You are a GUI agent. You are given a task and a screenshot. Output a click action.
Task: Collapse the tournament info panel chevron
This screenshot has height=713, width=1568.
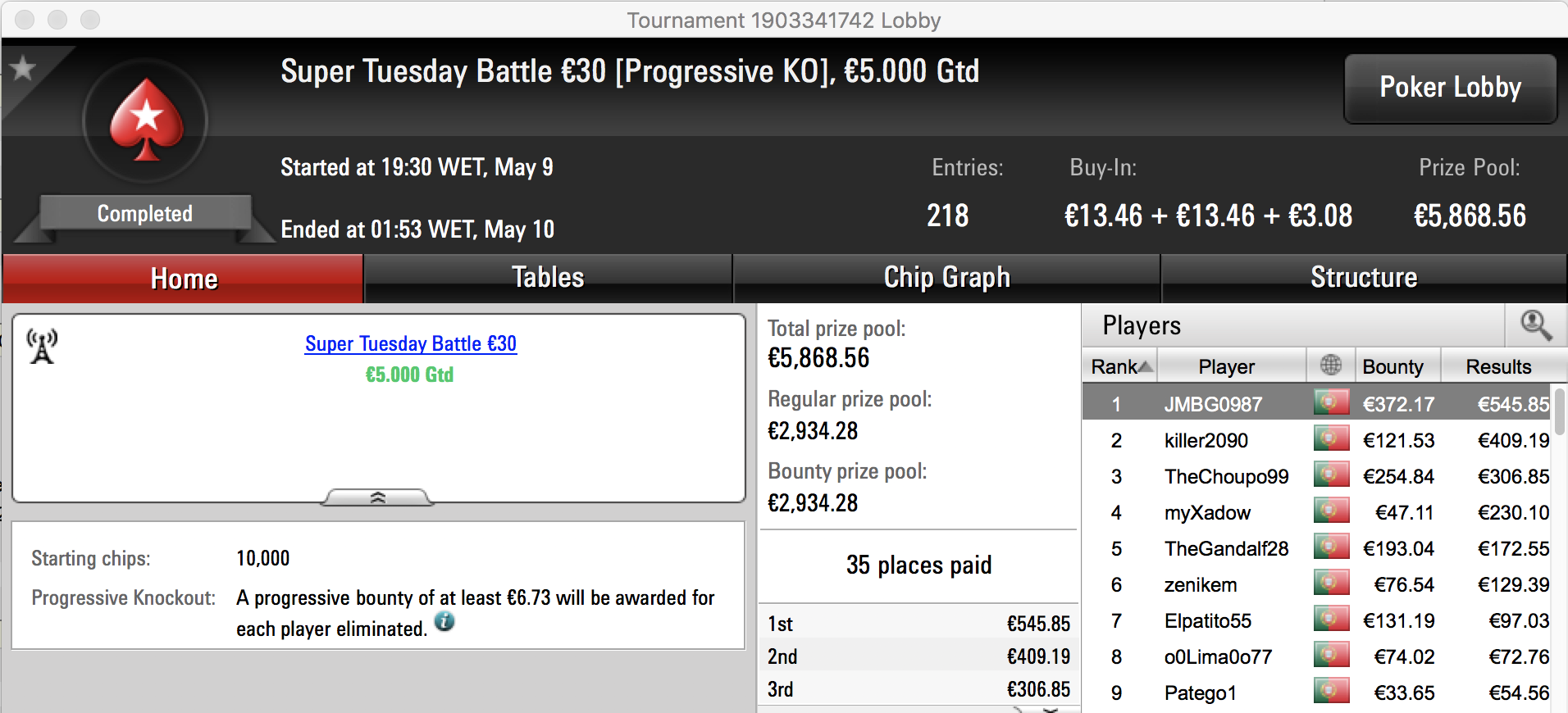(x=377, y=497)
